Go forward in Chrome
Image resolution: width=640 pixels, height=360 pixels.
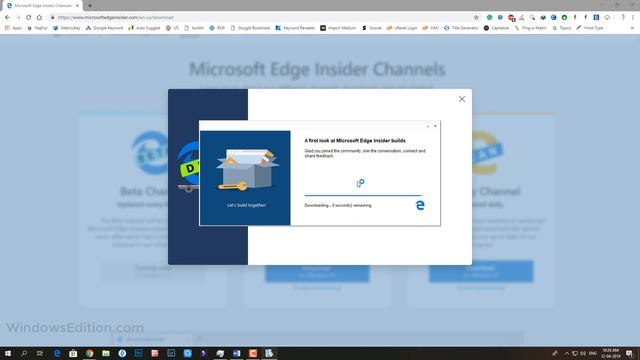point(18,18)
